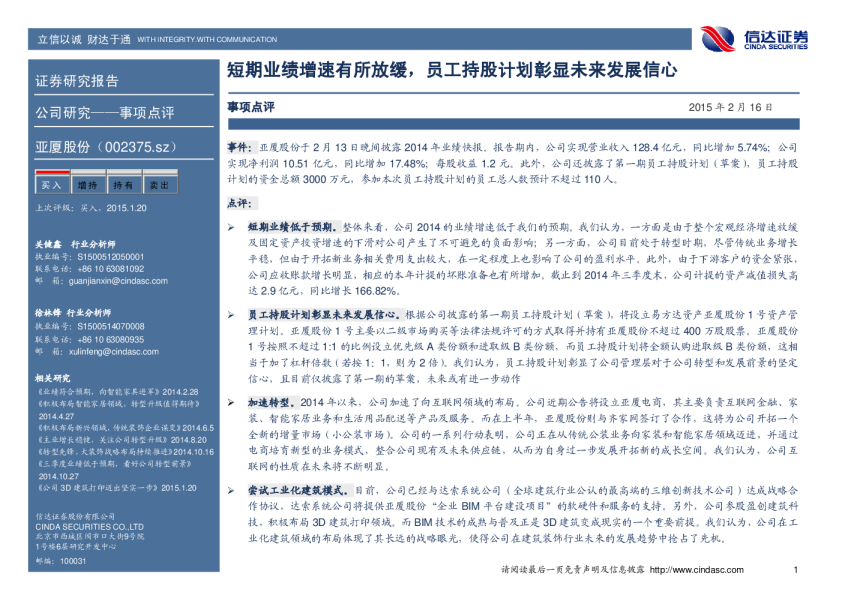This screenshot has height=595, width=842.
Task: Click the arrow bullet before 员工持股计划彰显未来发展信心
Action: [229, 314]
